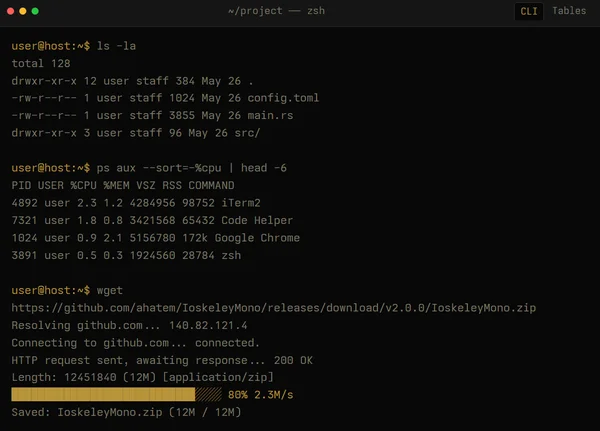Click the 'Connecting to github.com... connected.' line

pyautogui.click(x=135, y=343)
